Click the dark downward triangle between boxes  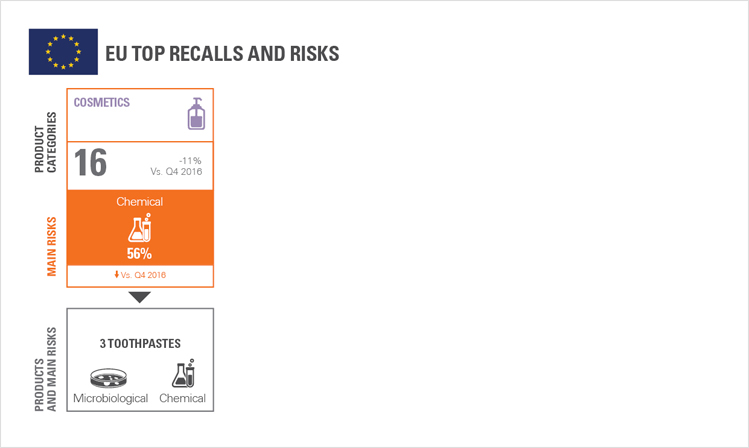click(139, 297)
